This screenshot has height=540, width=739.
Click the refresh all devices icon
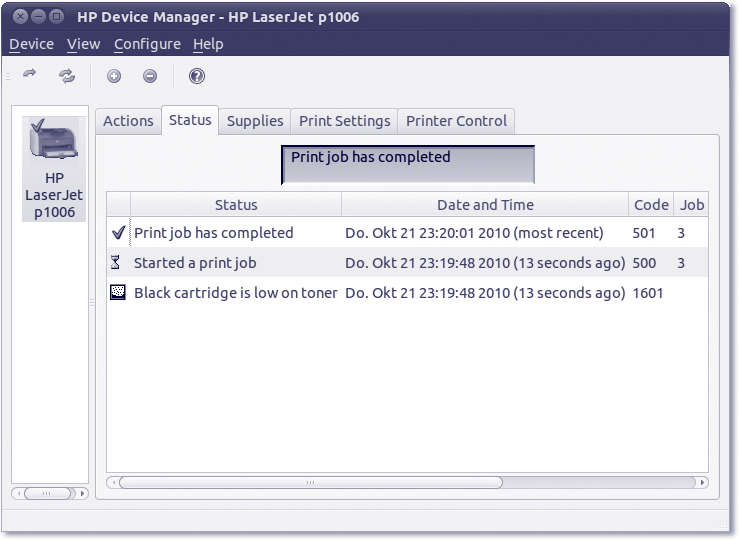[67, 75]
